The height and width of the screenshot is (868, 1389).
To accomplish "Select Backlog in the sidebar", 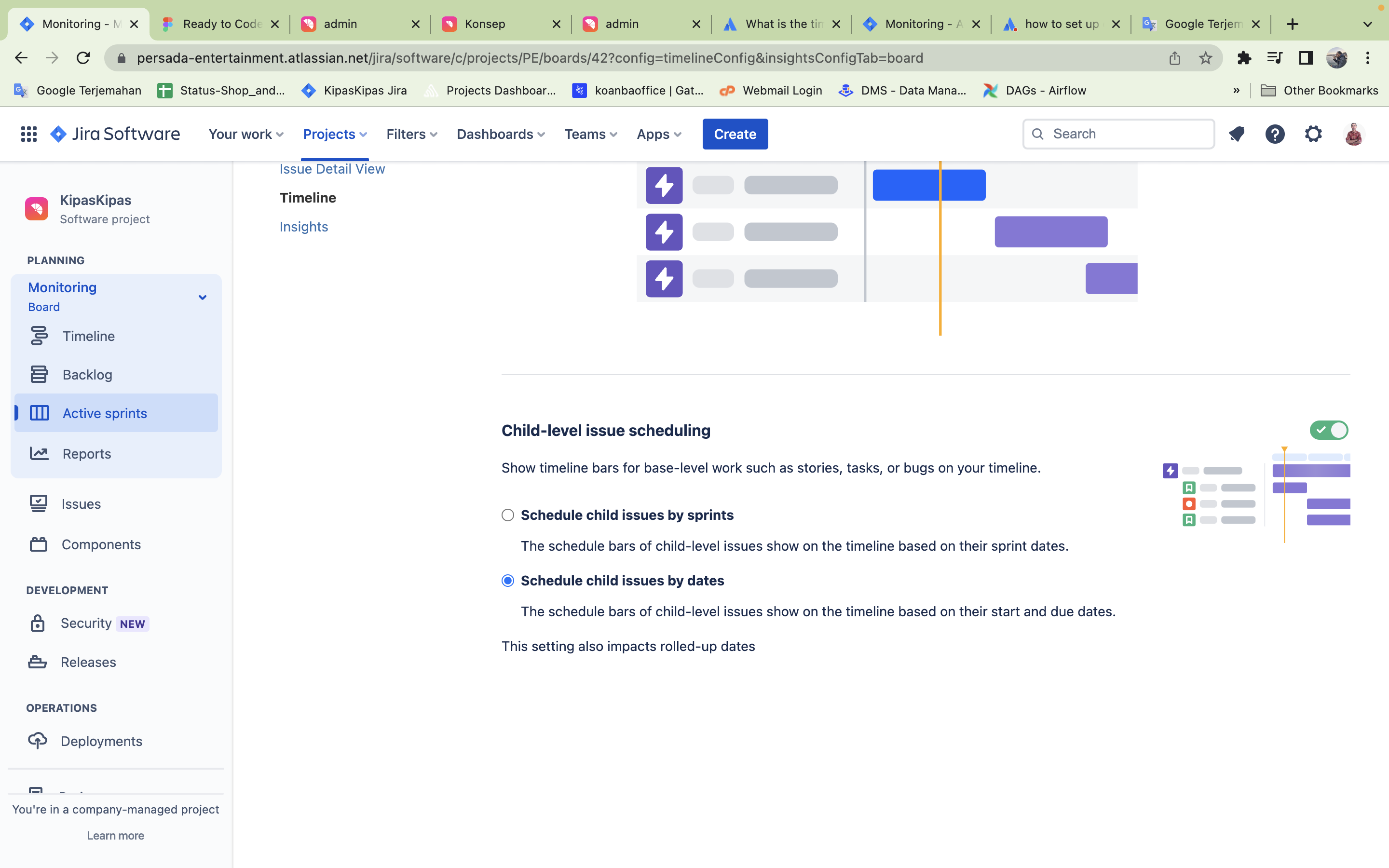I will [x=87, y=374].
